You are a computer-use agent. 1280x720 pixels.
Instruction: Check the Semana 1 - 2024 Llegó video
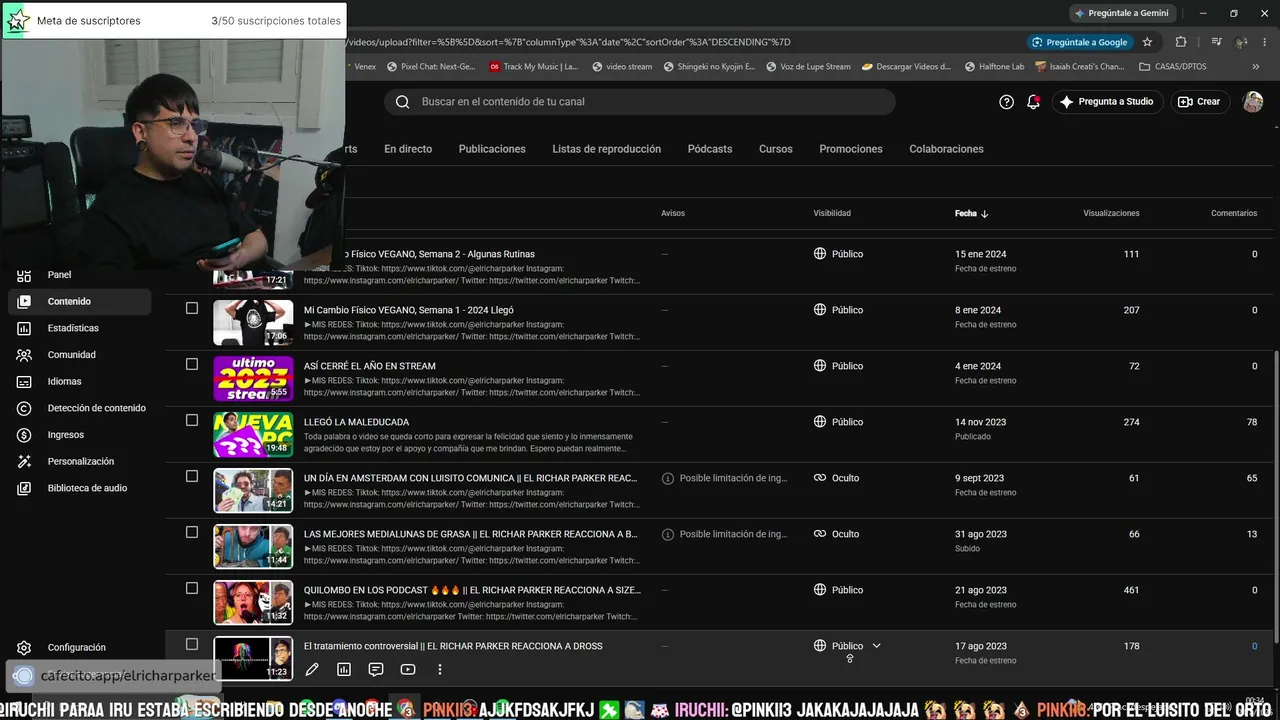192,308
